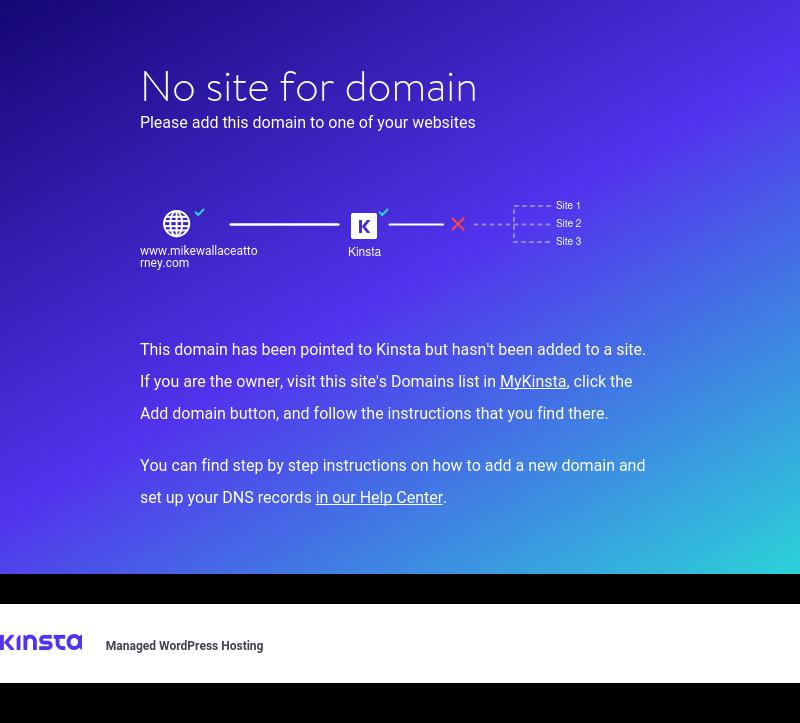Click the Kinsta logo in the footer

(x=41, y=643)
